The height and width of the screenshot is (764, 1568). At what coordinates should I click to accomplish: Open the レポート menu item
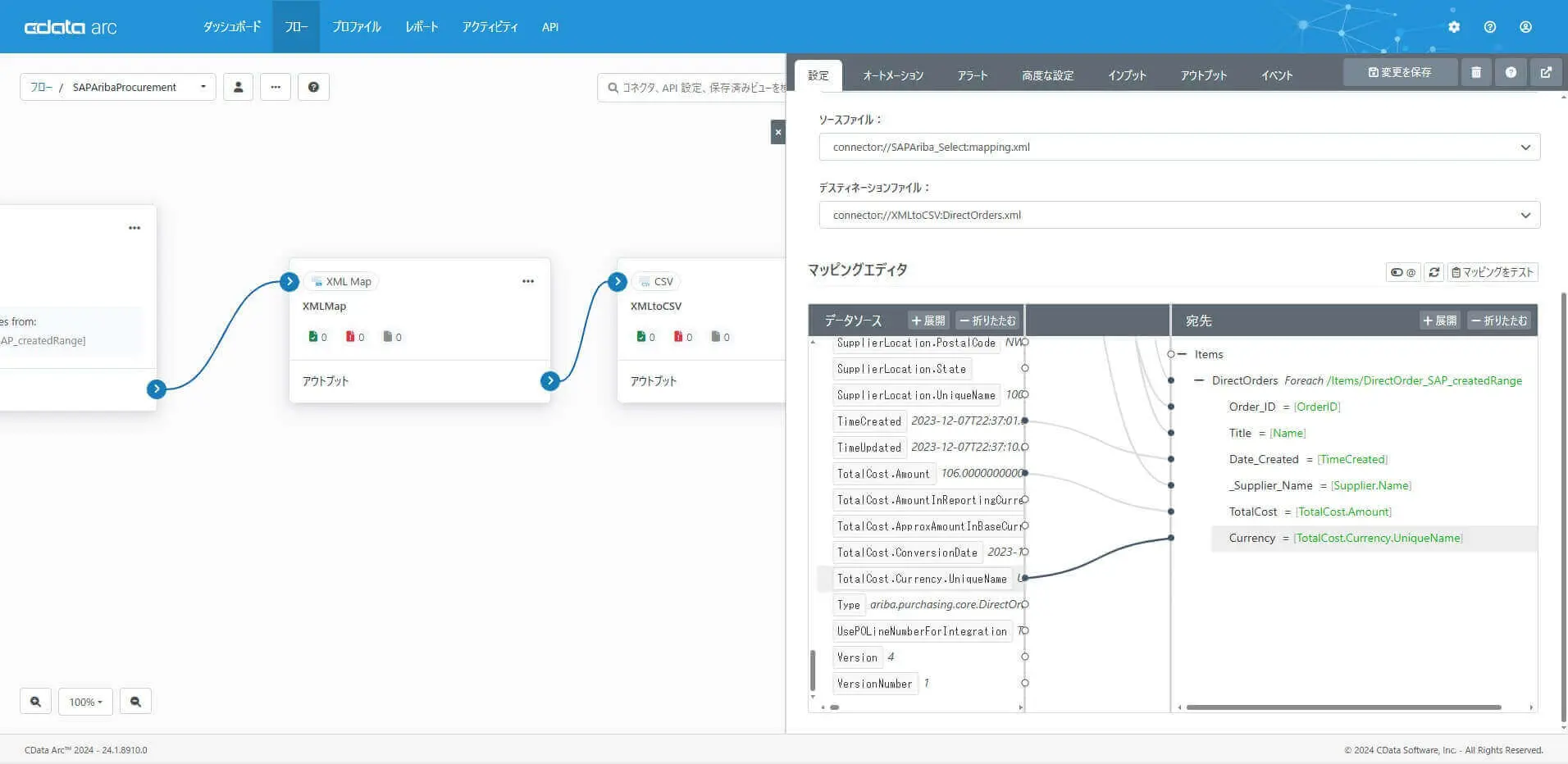coord(422,27)
